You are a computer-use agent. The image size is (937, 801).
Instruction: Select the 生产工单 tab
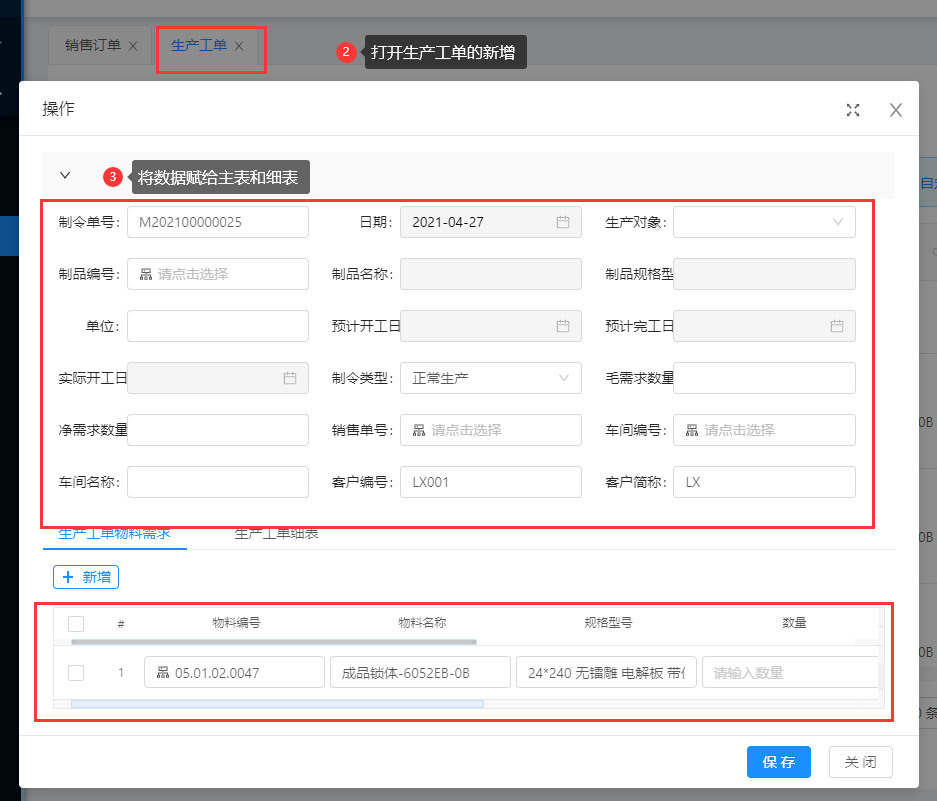point(199,45)
